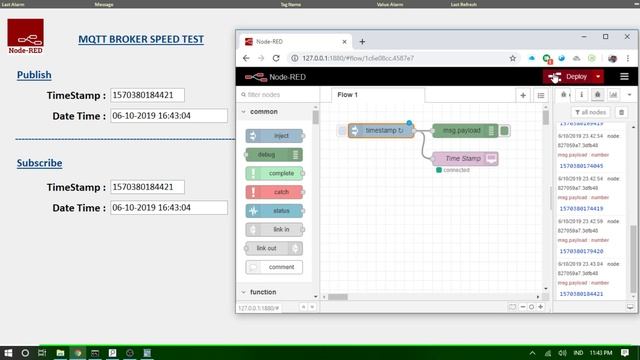Screen dimensions: 640x360
Task: Select the link out palette node
Action: (274, 248)
